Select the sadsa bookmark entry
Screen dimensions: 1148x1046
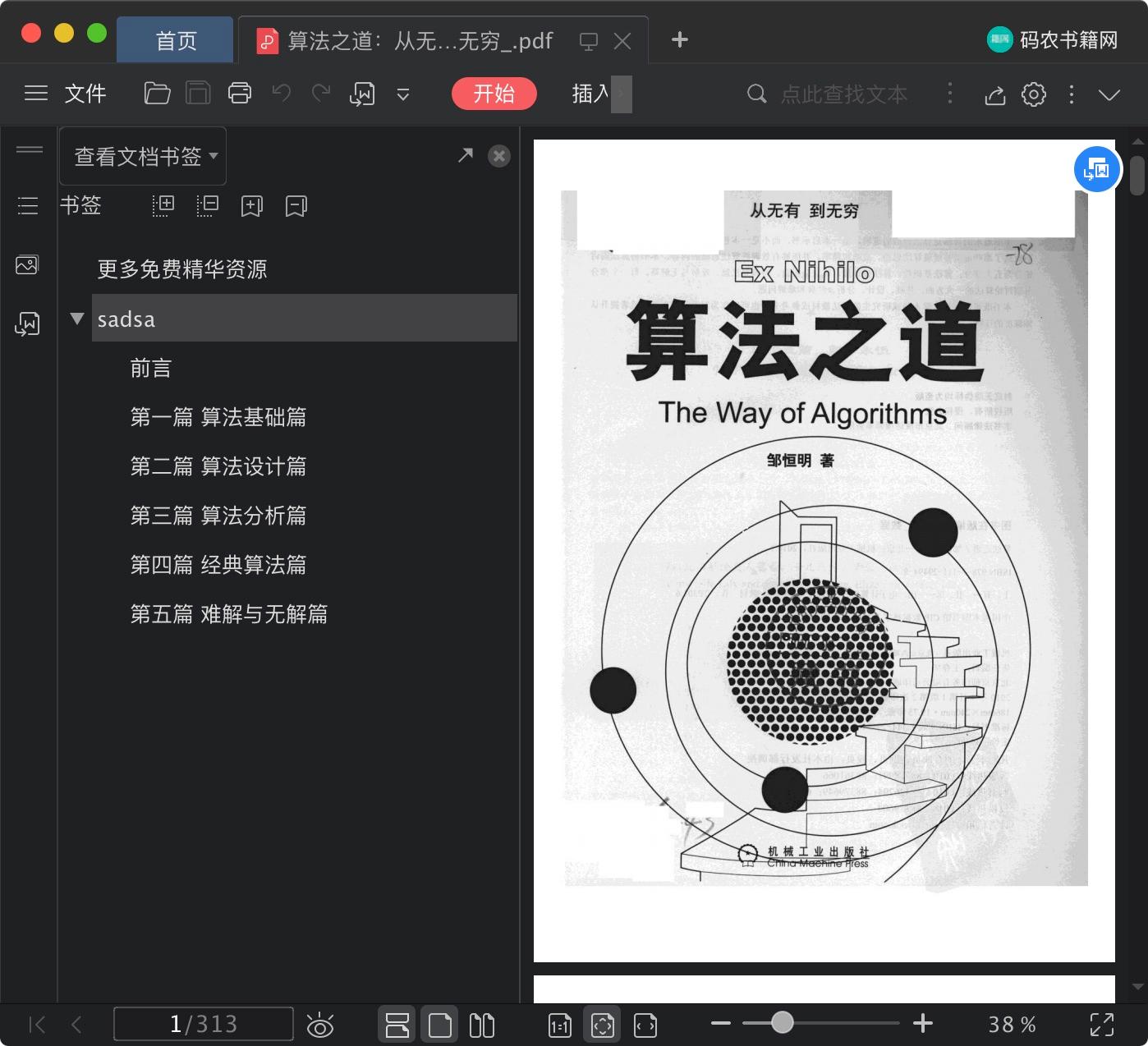[x=305, y=319]
